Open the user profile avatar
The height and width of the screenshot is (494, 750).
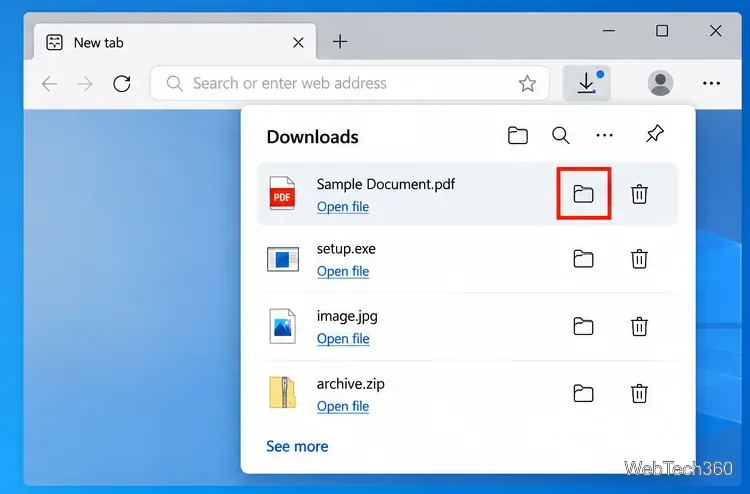coord(660,83)
